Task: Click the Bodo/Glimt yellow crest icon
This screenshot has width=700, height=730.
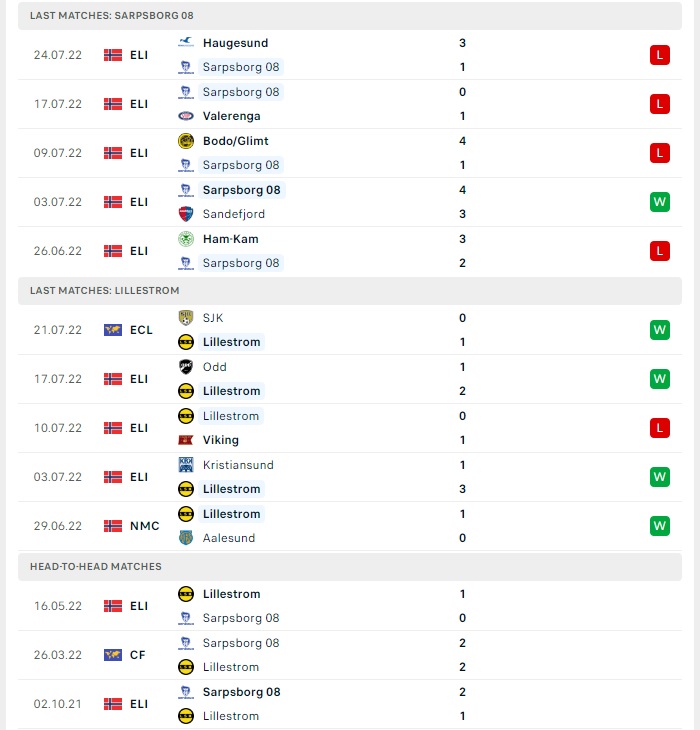Action: click(186, 141)
